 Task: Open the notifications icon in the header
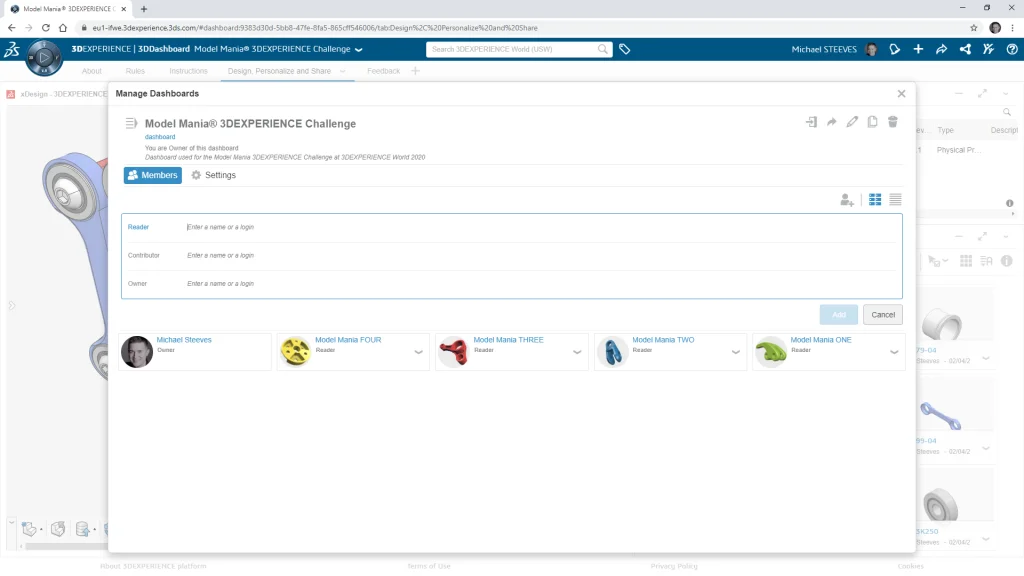pos(895,49)
